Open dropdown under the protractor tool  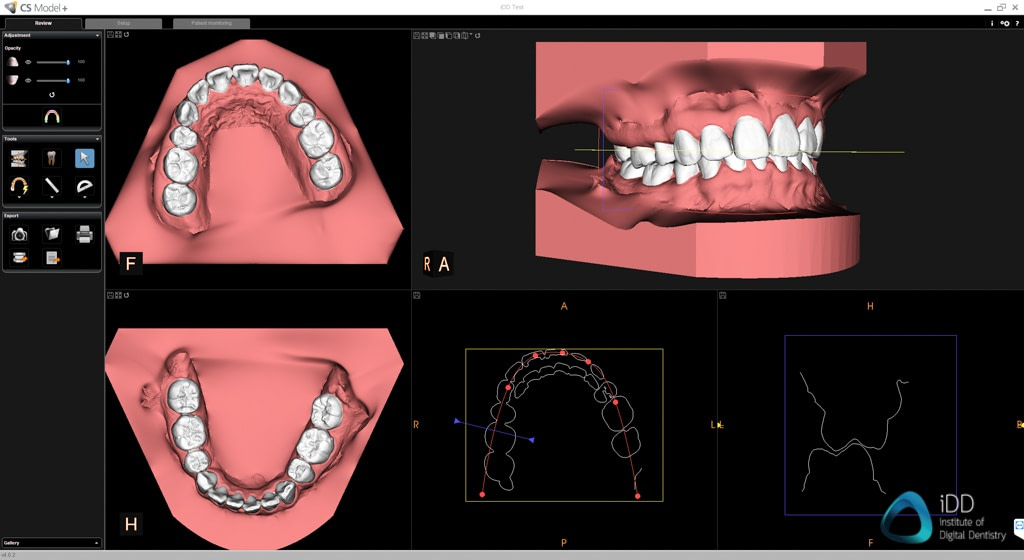pos(84,196)
